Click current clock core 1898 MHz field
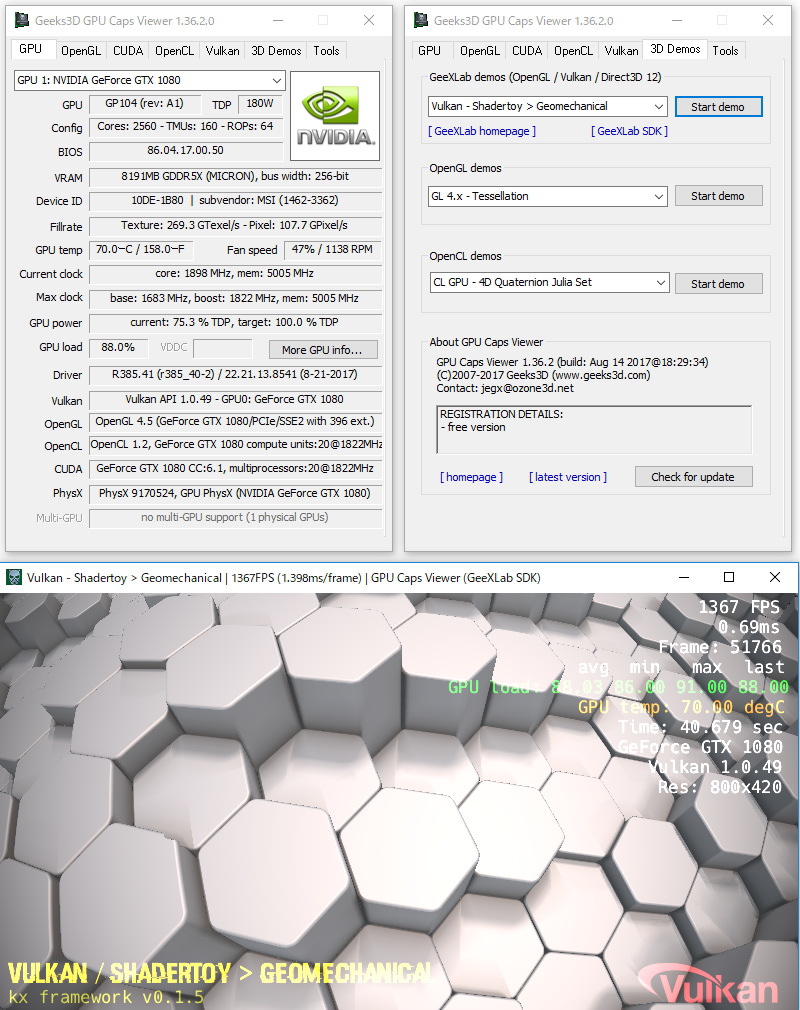Image resolution: width=800 pixels, height=1010 pixels. click(236, 274)
